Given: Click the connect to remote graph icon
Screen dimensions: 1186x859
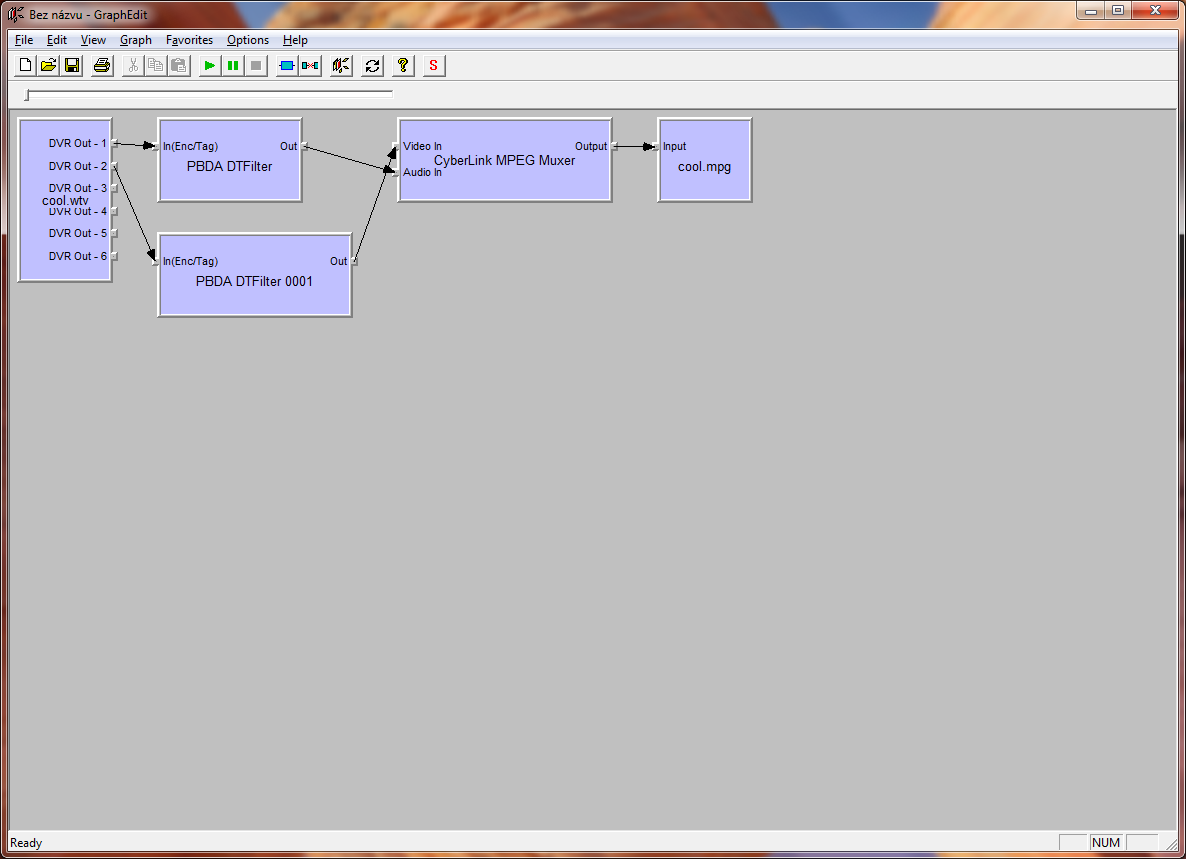Looking at the screenshot, I should [341, 66].
